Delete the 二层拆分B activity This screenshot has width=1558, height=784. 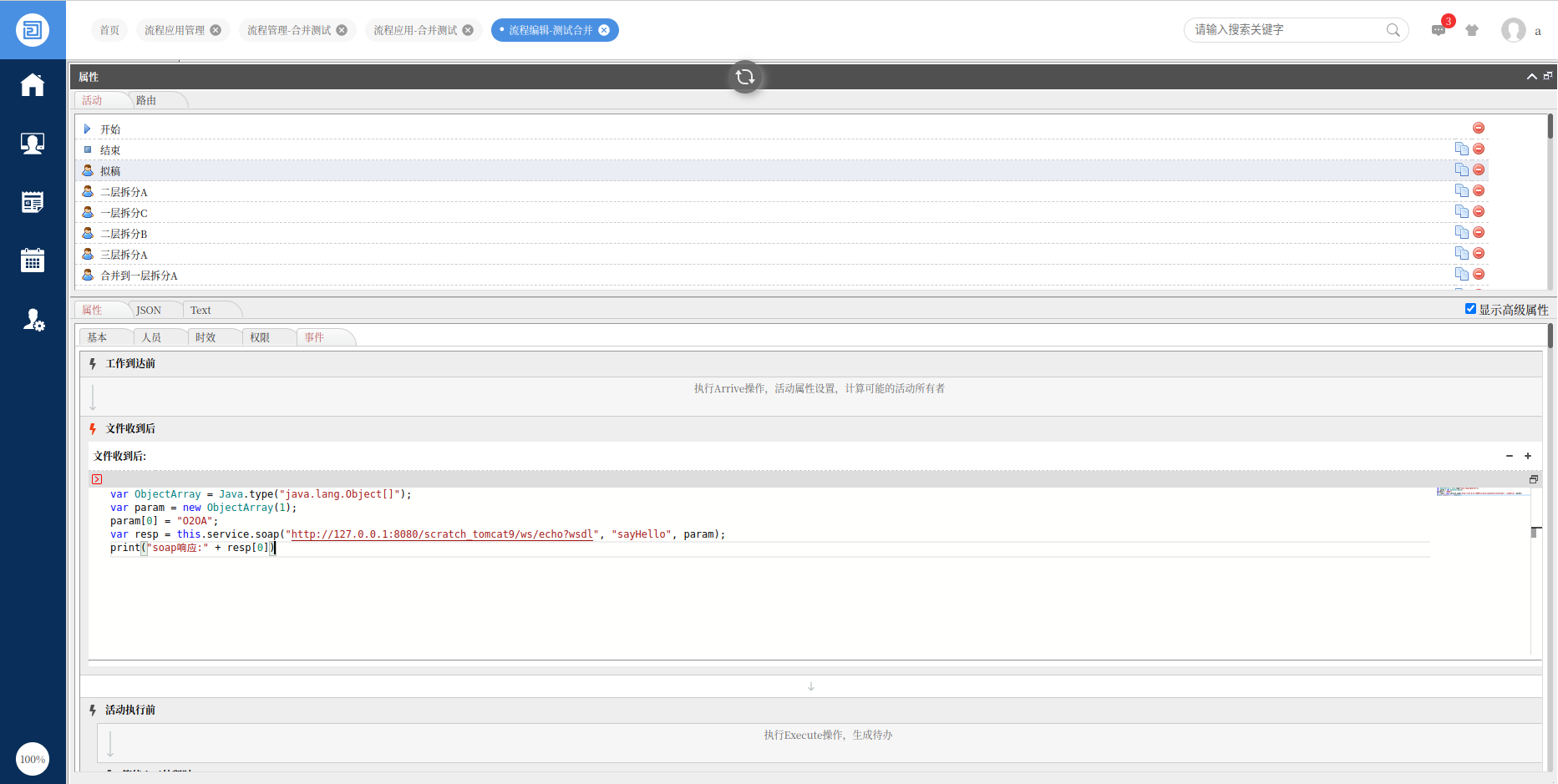pos(1479,232)
